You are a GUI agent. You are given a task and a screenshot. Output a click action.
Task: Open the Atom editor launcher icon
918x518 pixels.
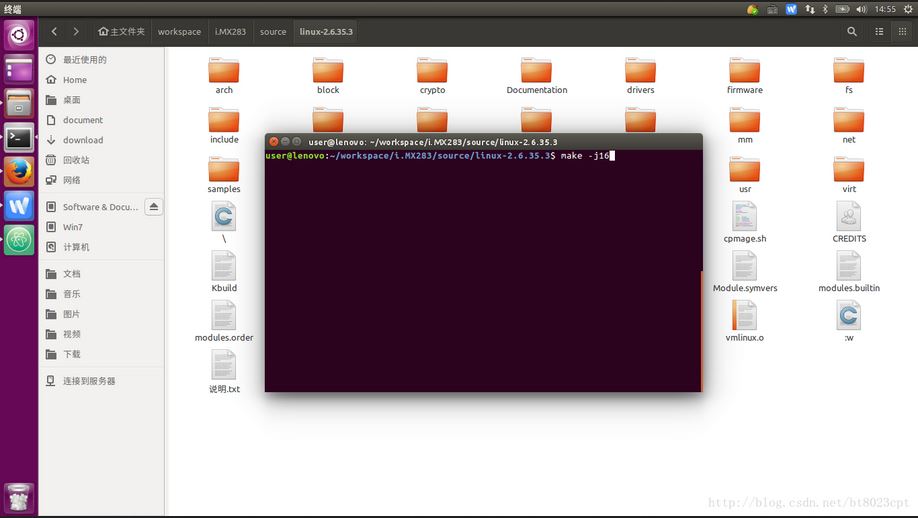pos(19,241)
